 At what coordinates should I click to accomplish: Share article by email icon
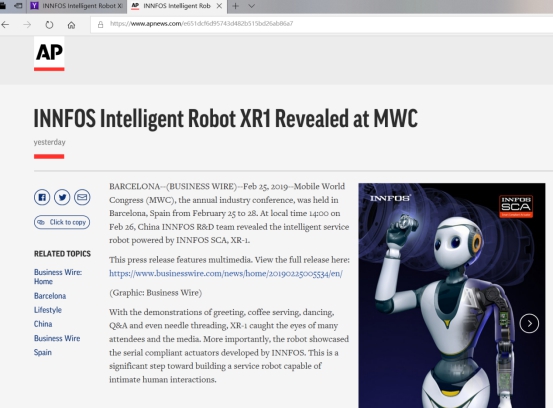82,197
